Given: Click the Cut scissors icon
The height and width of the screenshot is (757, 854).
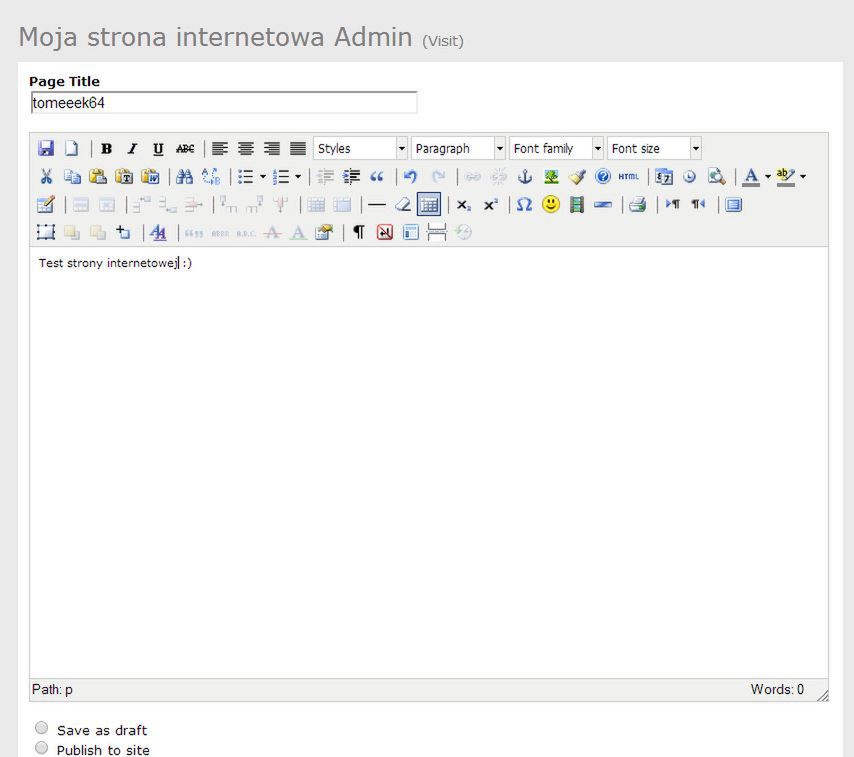Looking at the screenshot, I should (x=46, y=176).
